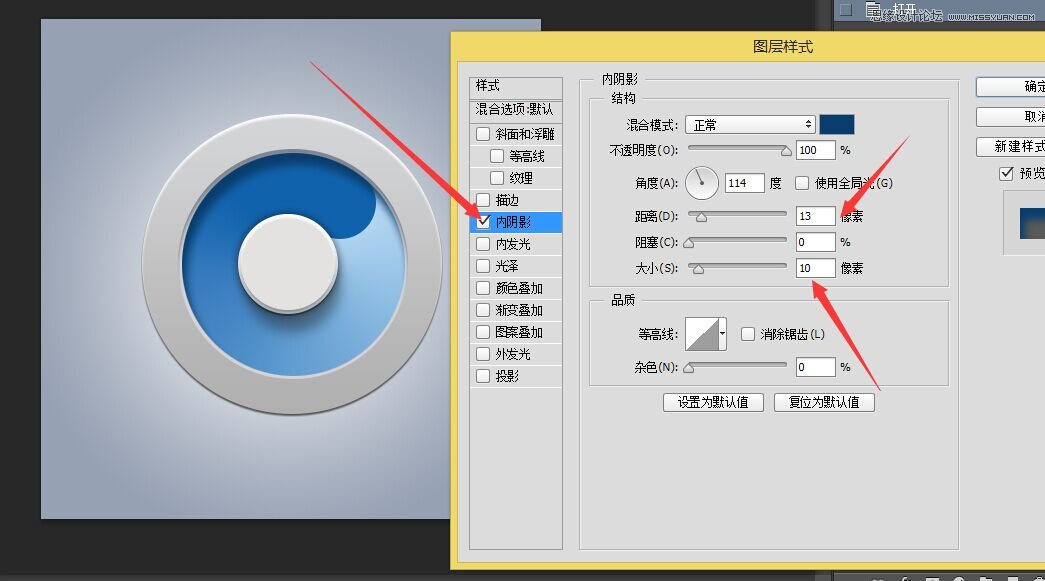This screenshot has height=581, width=1045.
Task: Click the 杂色 value field showing 0
Action: coord(816,367)
